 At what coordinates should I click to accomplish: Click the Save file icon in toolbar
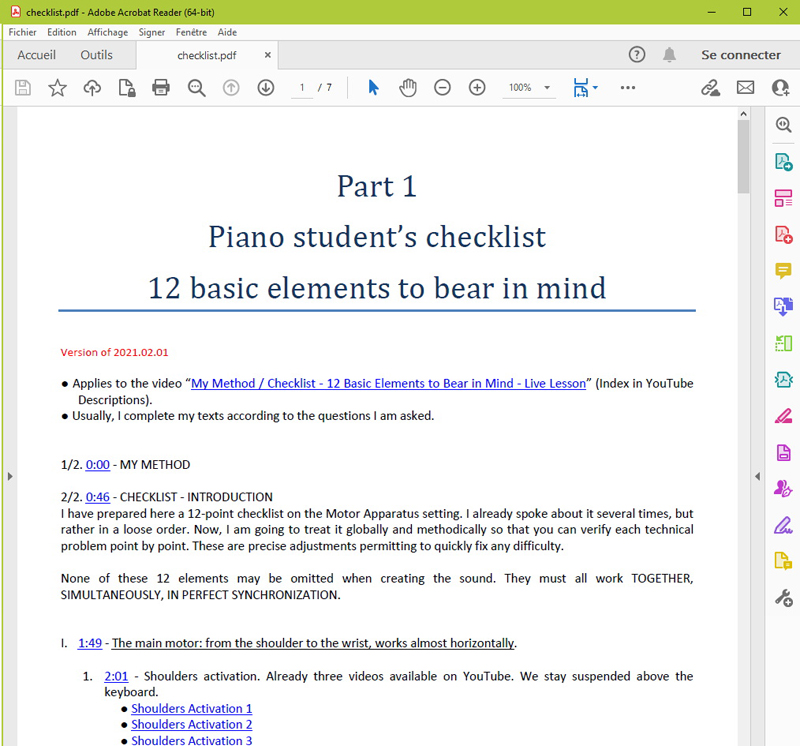click(23, 88)
